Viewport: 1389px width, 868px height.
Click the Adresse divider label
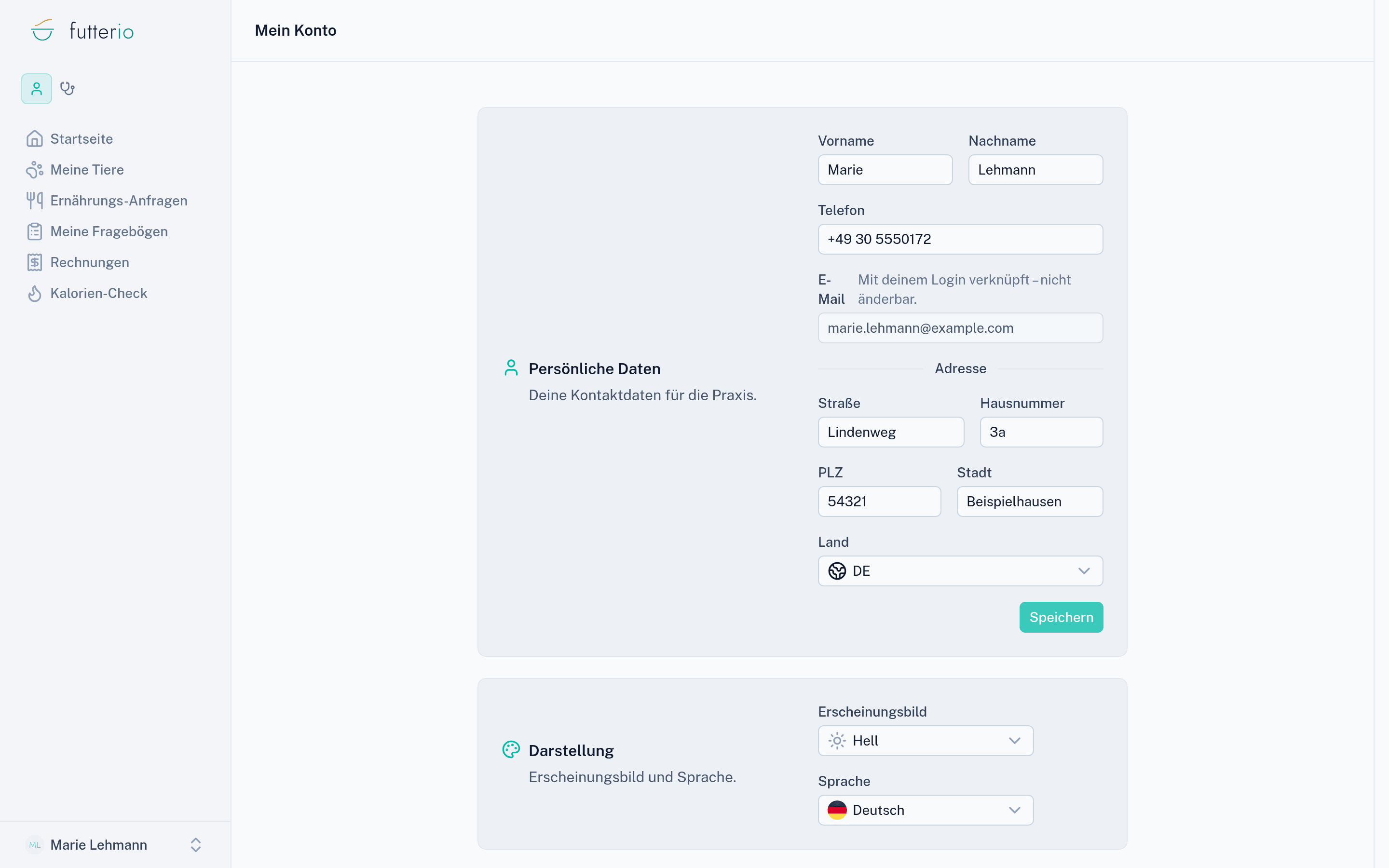pos(960,368)
